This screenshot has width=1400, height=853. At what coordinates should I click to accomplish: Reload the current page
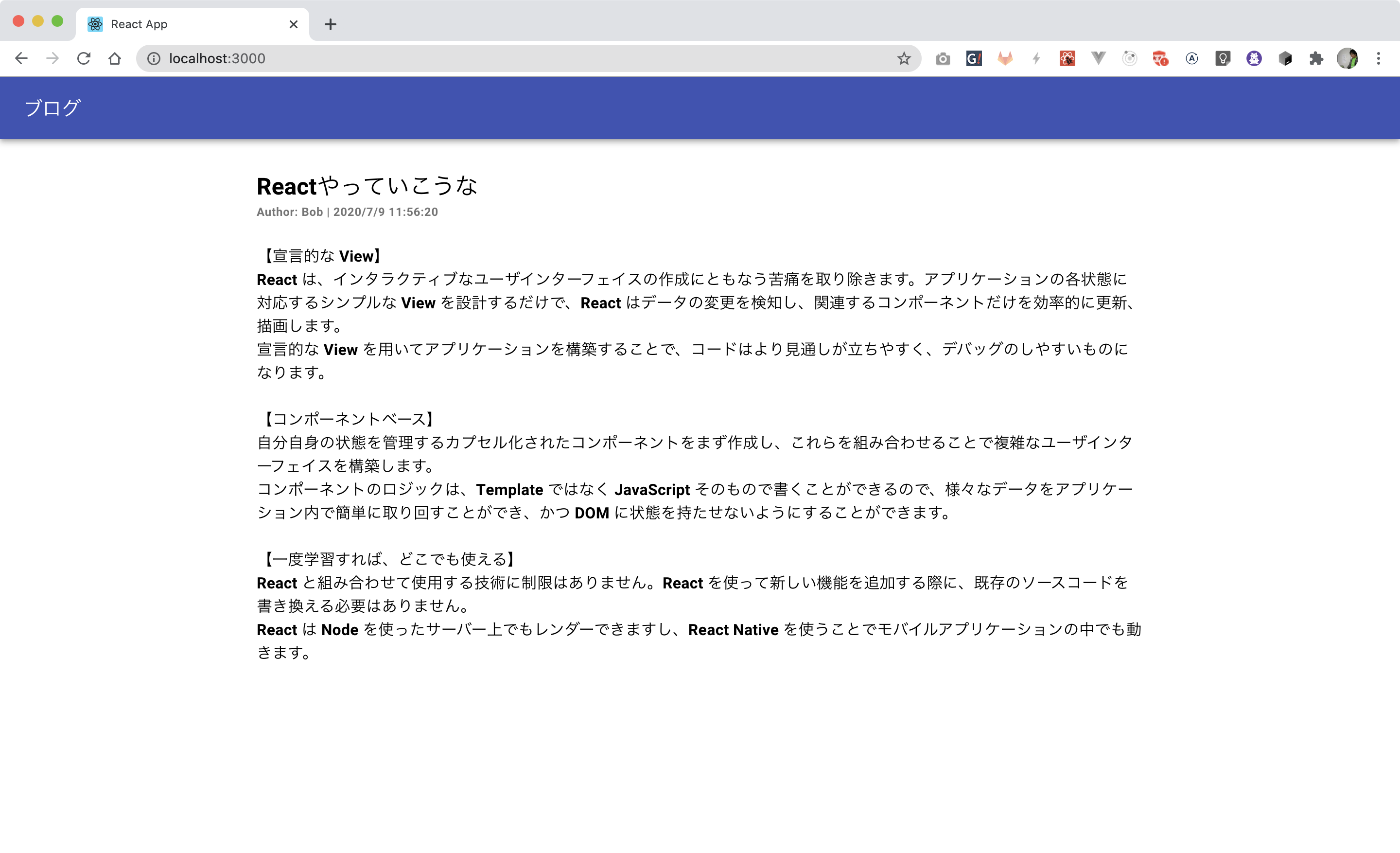[84, 58]
